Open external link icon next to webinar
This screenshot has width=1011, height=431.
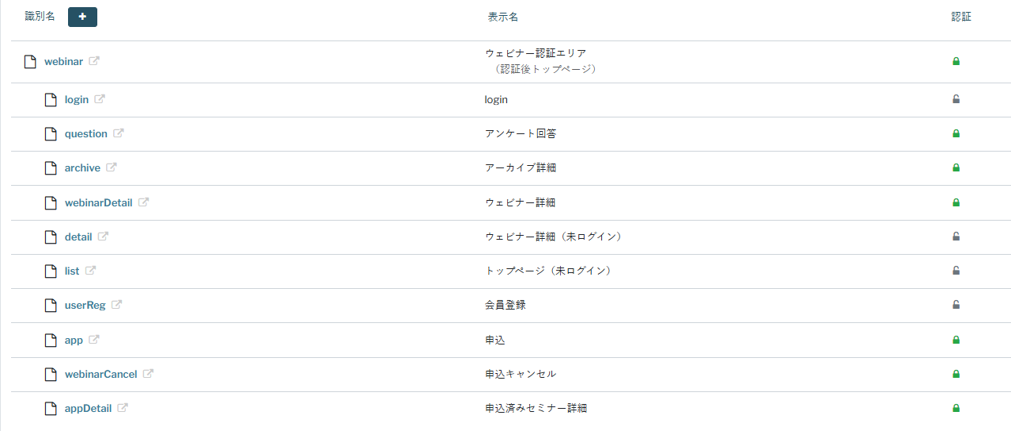[94, 61]
